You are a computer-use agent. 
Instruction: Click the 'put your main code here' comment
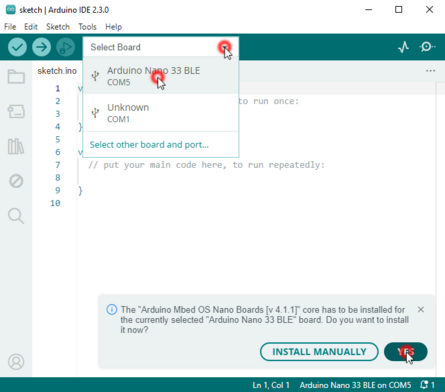tap(206, 165)
